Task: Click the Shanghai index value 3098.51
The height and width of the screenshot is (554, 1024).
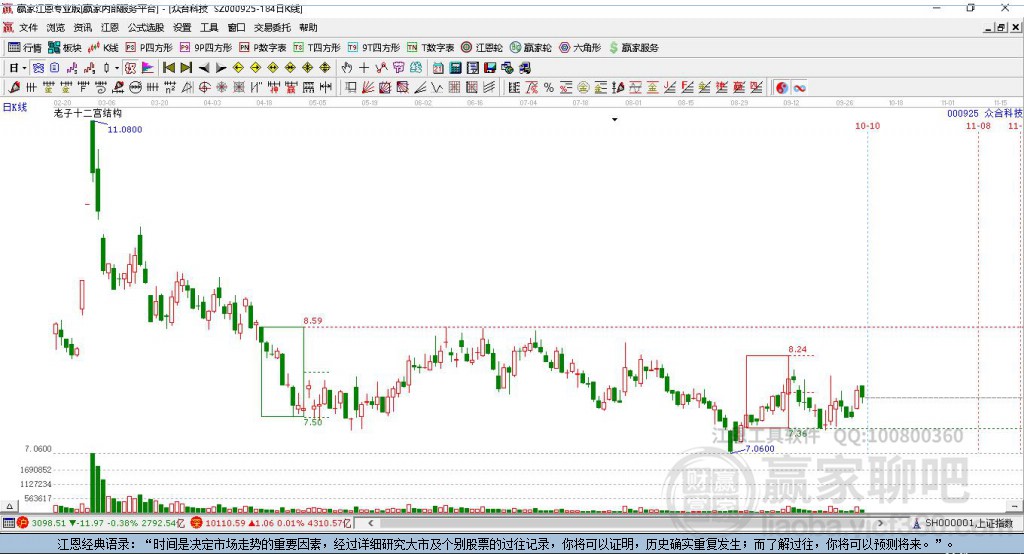Action: [x=48, y=523]
